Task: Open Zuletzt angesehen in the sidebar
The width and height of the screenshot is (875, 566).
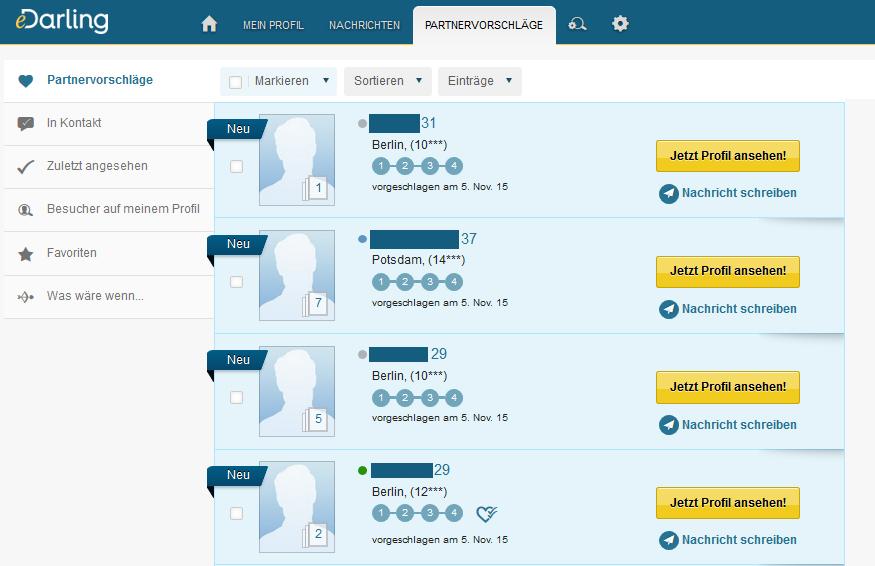Action: point(109,167)
